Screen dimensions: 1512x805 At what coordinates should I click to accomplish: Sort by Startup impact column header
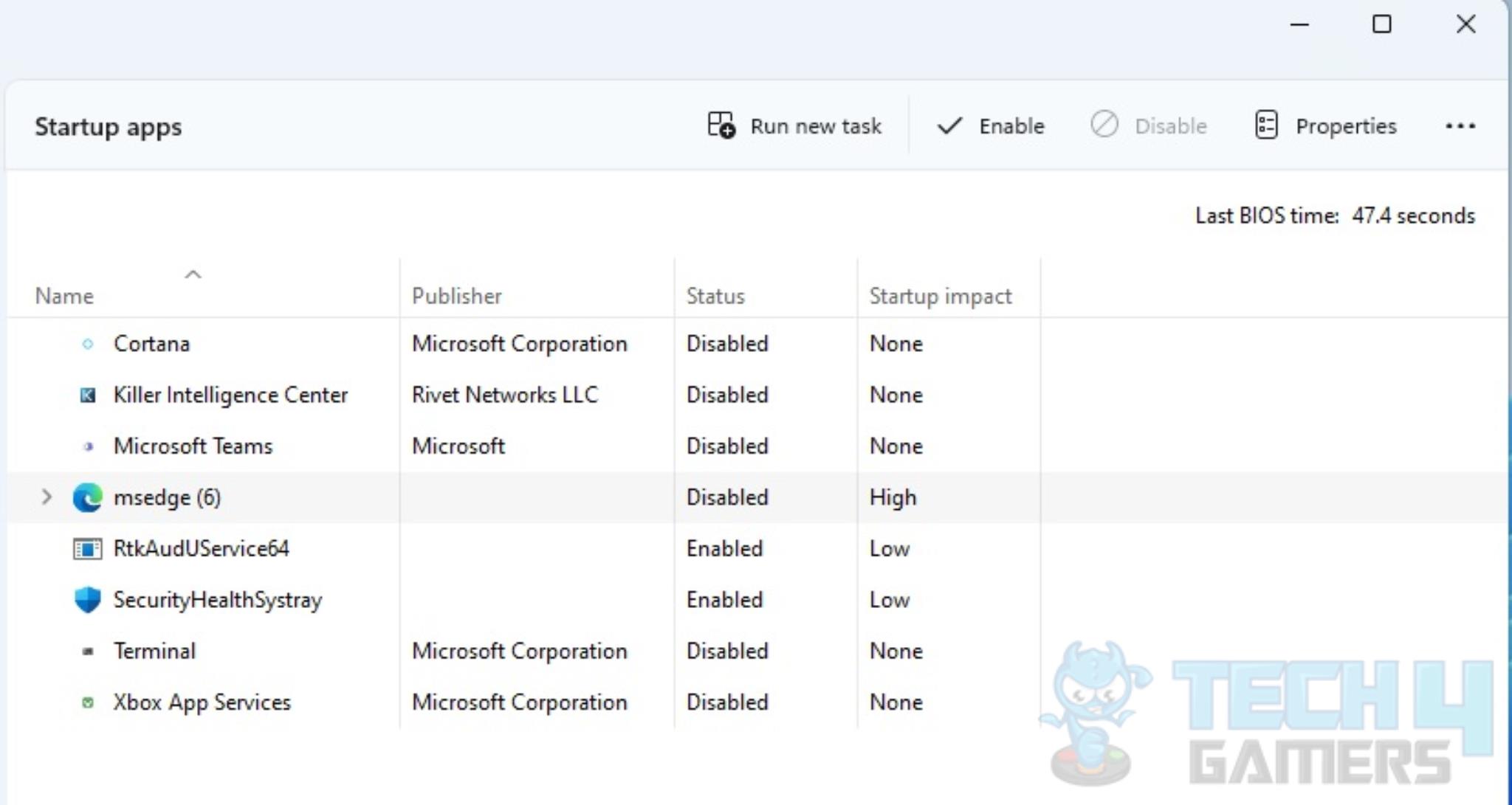click(x=940, y=296)
